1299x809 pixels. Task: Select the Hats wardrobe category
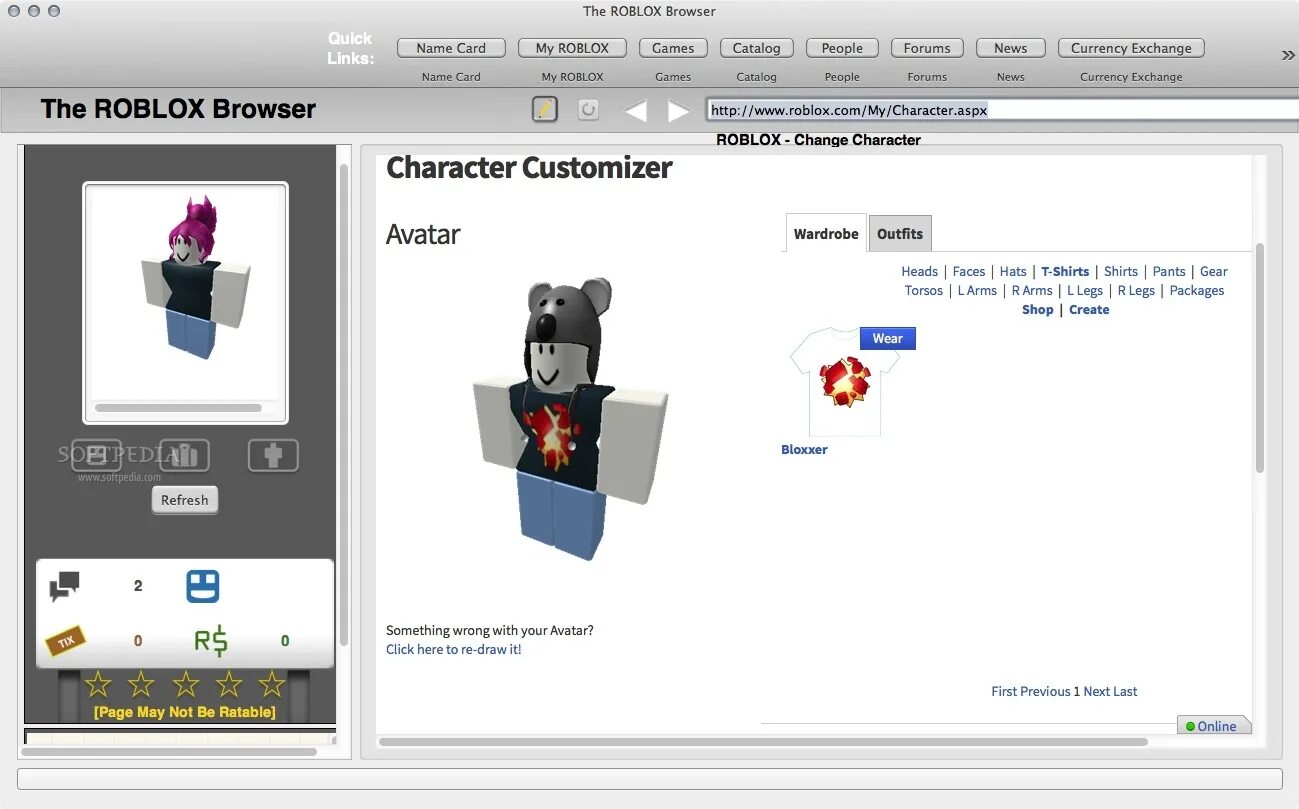click(1013, 271)
